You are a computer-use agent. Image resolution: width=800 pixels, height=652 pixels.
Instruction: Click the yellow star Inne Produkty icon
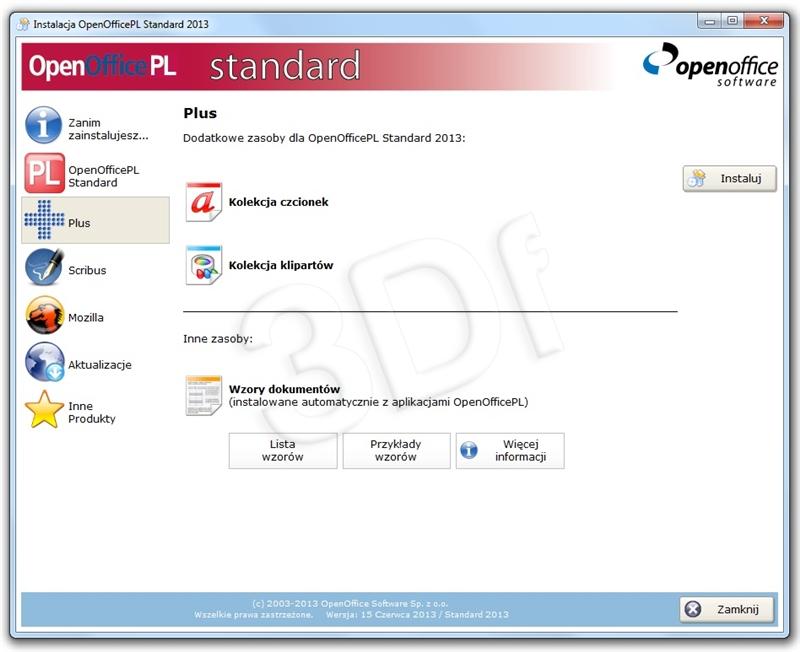44,410
